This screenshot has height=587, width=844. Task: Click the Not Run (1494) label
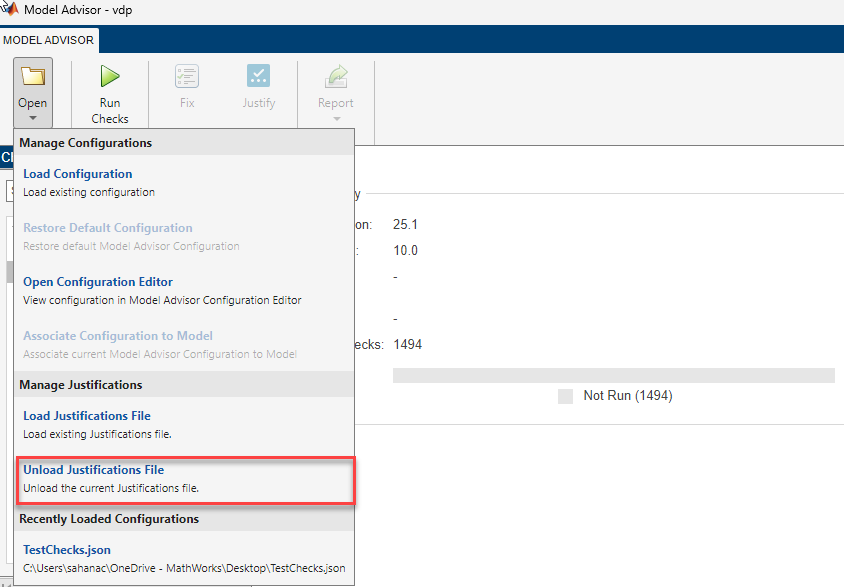pyautogui.click(x=627, y=396)
